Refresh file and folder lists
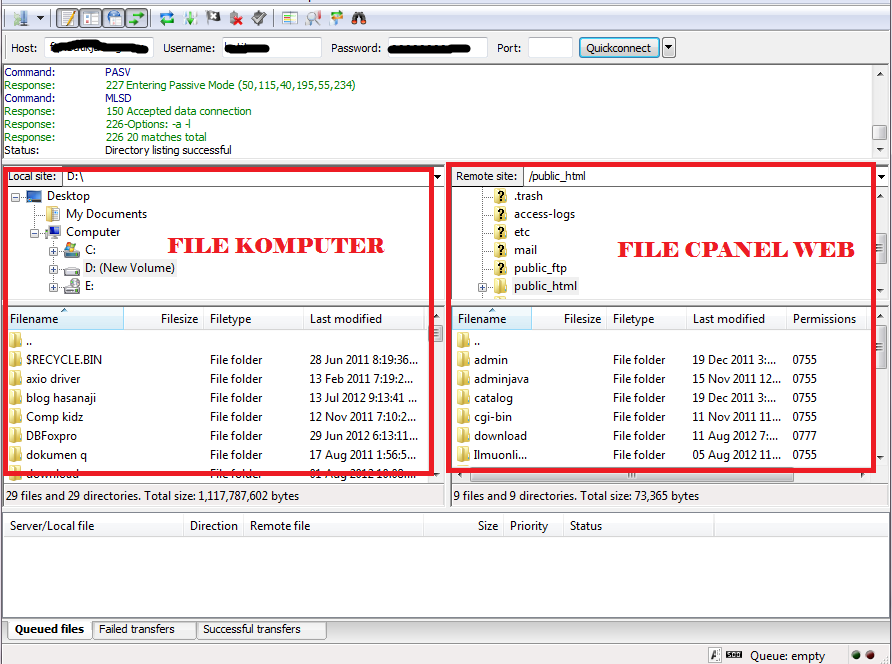This screenshot has width=892, height=664. 167,18
